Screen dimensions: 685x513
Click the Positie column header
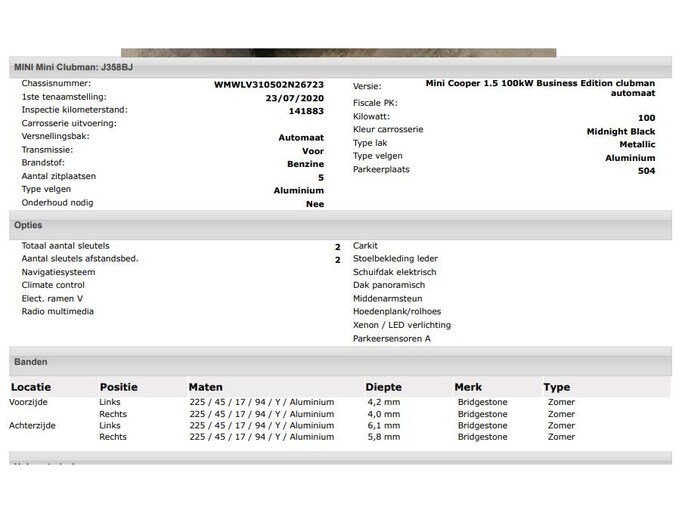click(119, 387)
